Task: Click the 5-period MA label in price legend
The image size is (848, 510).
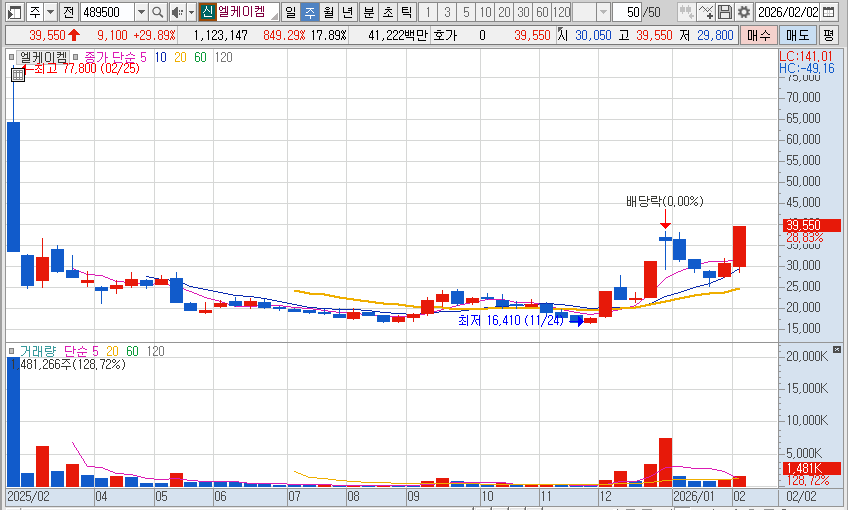Action: click(x=143, y=57)
